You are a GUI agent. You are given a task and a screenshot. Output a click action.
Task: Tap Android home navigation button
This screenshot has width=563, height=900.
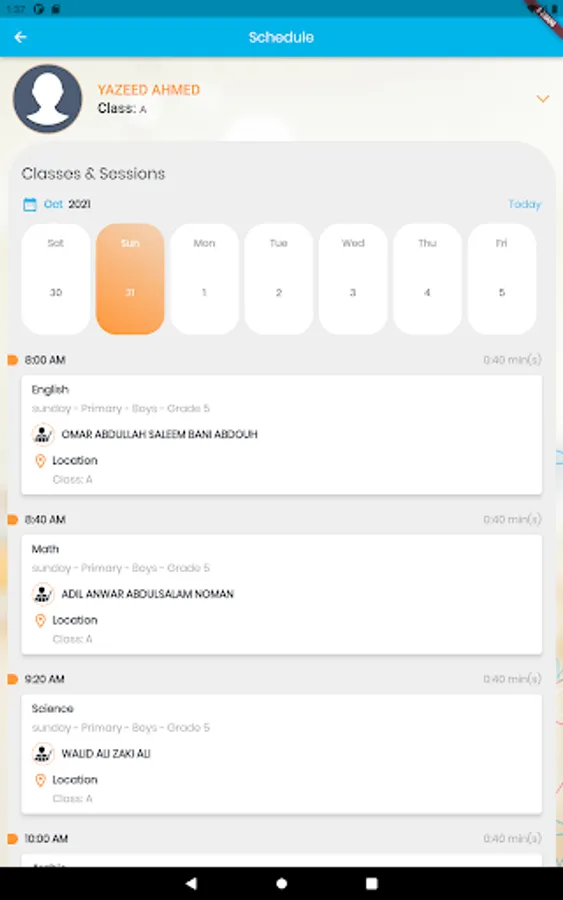281,883
